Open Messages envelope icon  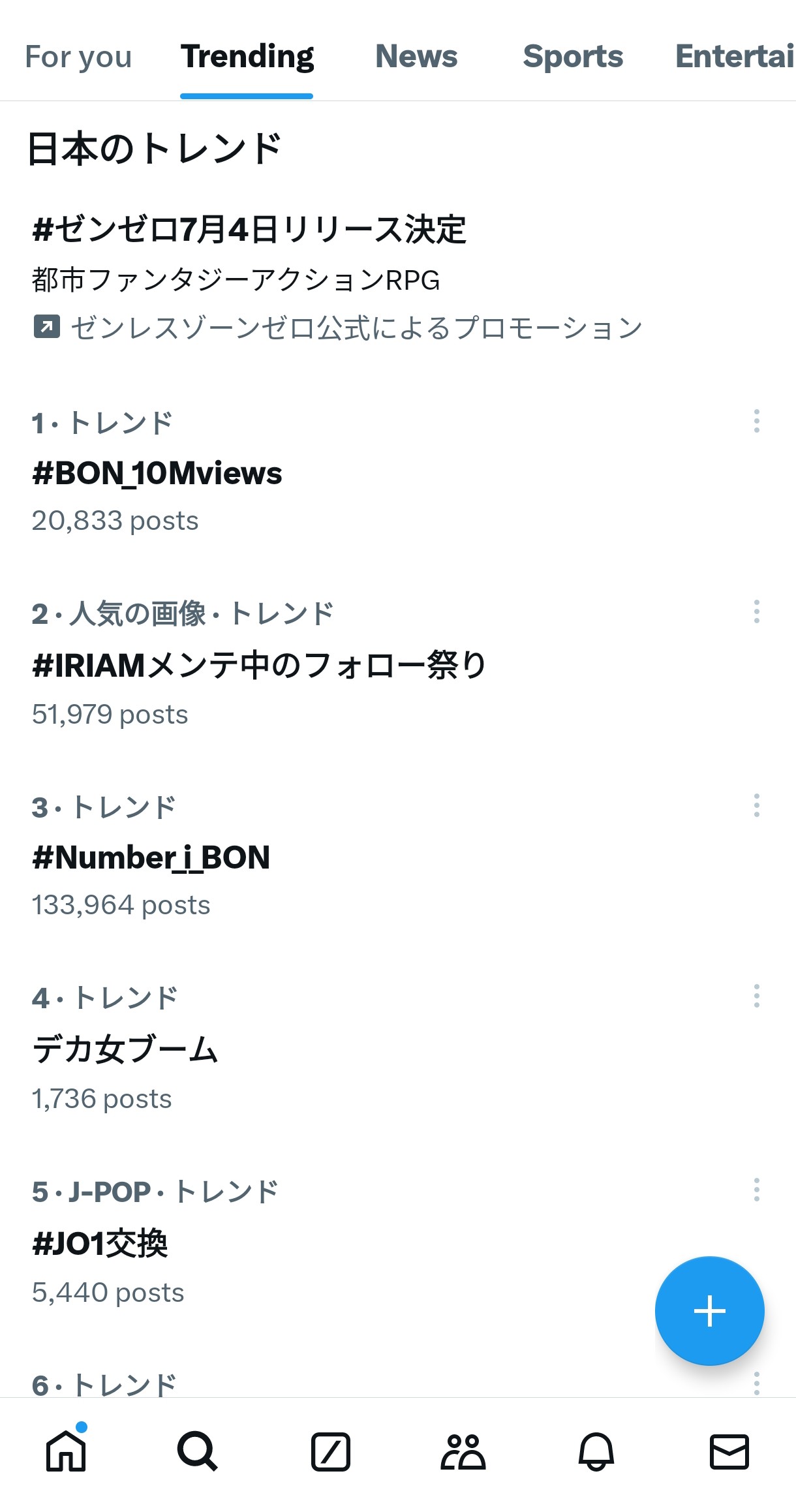(x=729, y=1451)
